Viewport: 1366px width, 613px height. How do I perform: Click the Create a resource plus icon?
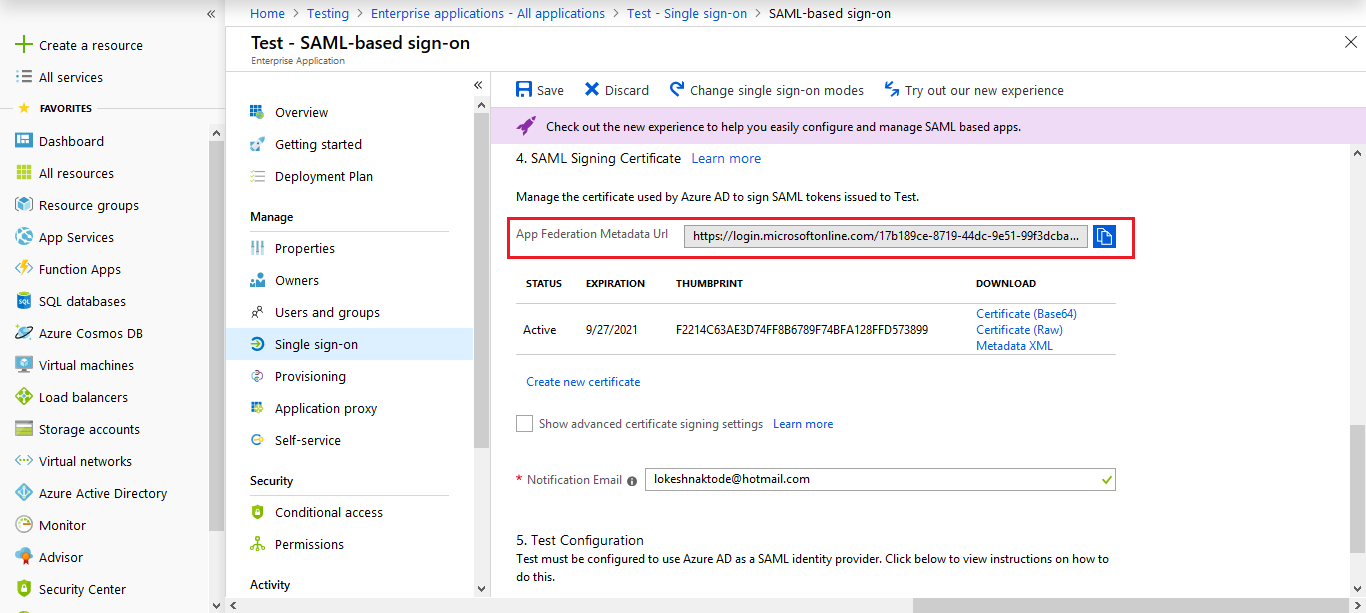pos(22,44)
